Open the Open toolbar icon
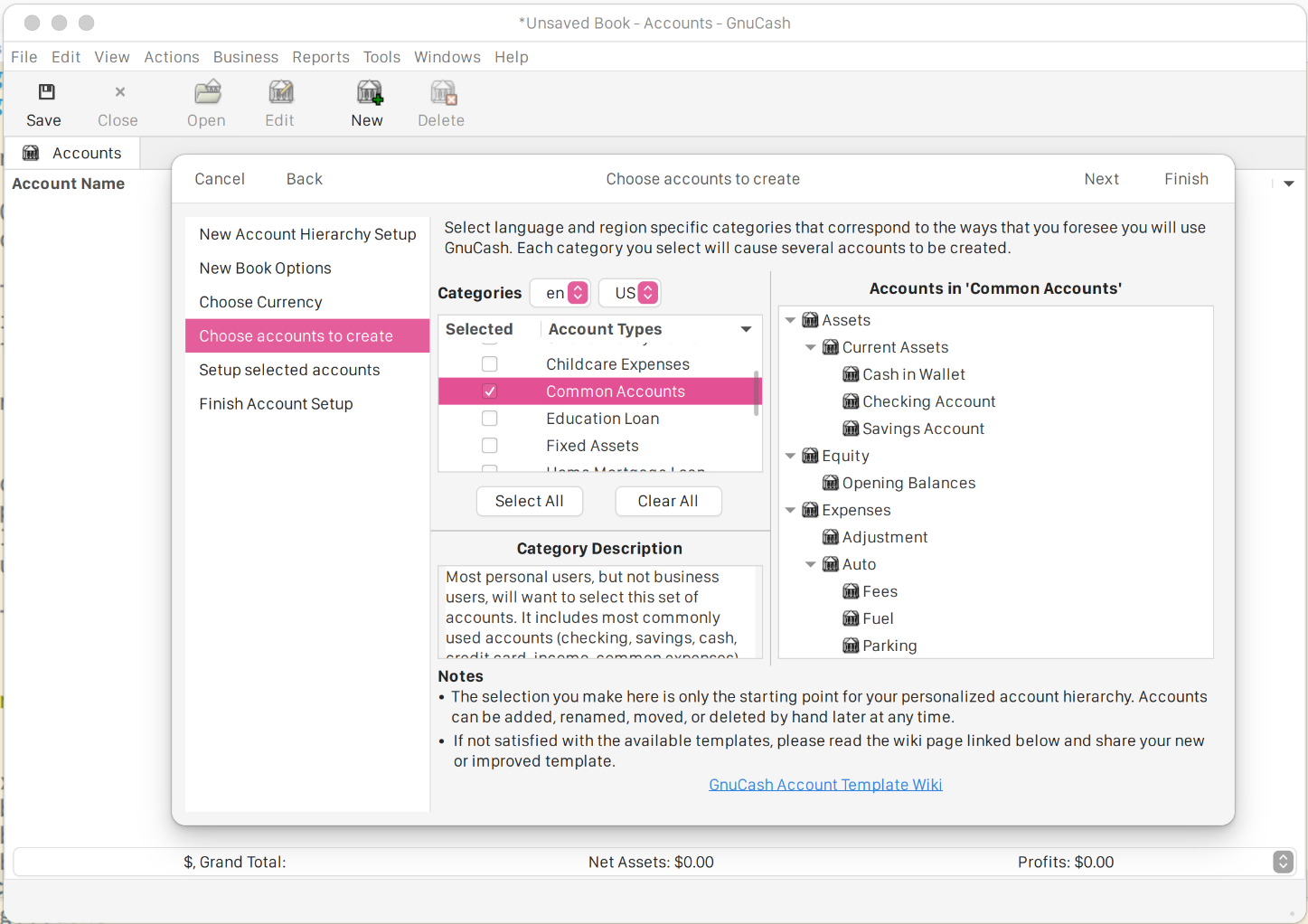The width and height of the screenshot is (1308, 924). pos(206,93)
